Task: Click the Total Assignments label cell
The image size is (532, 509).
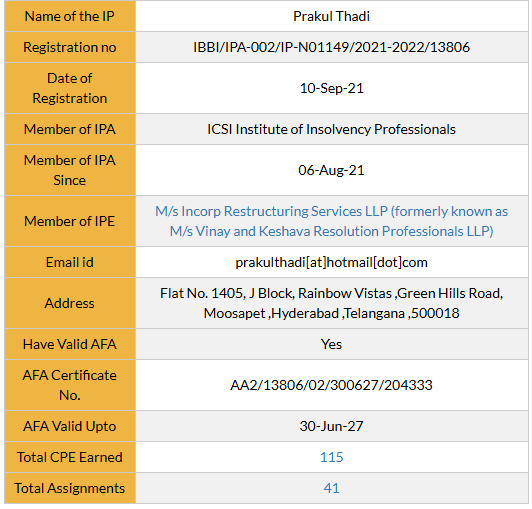Action: click(x=70, y=488)
